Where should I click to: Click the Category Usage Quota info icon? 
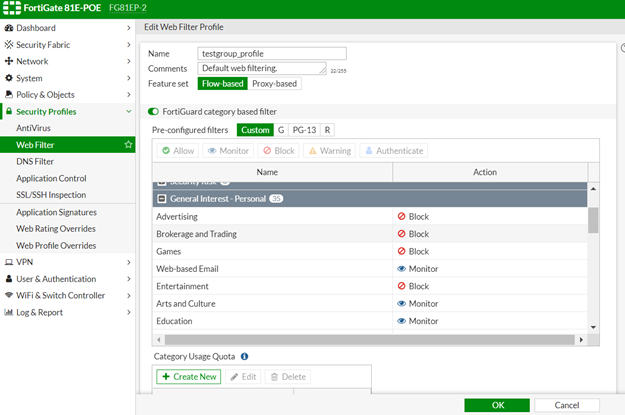coord(244,356)
